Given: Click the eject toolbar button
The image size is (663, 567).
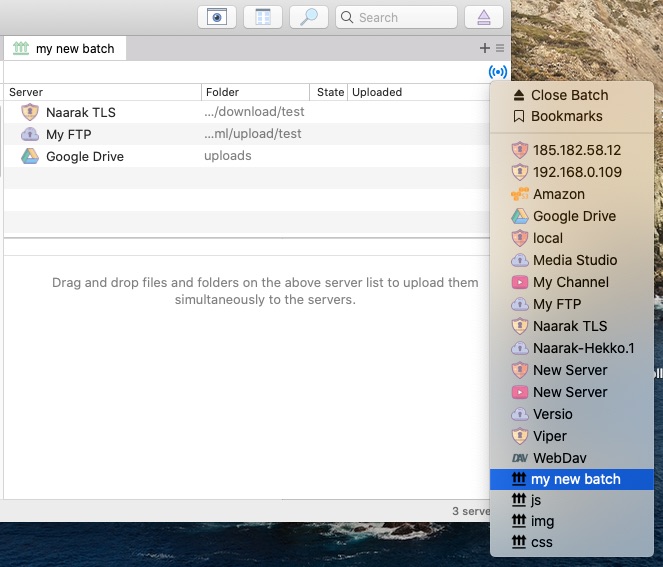Looking at the screenshot, I should (484, 17).
